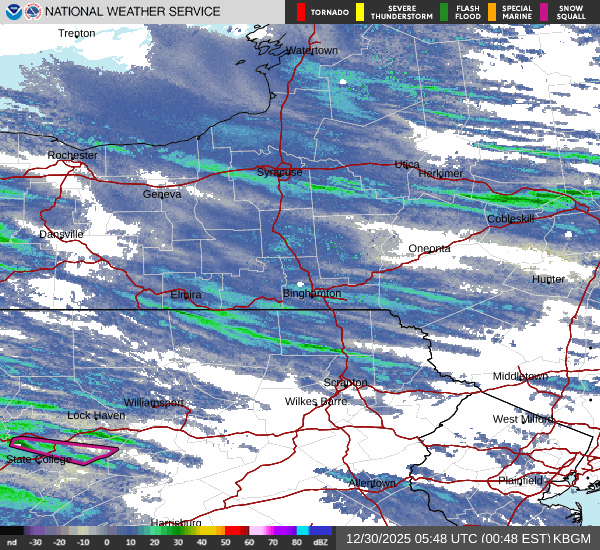Click the Williamsport city label
The image size is (600, 550).
(x=154, y=402)
